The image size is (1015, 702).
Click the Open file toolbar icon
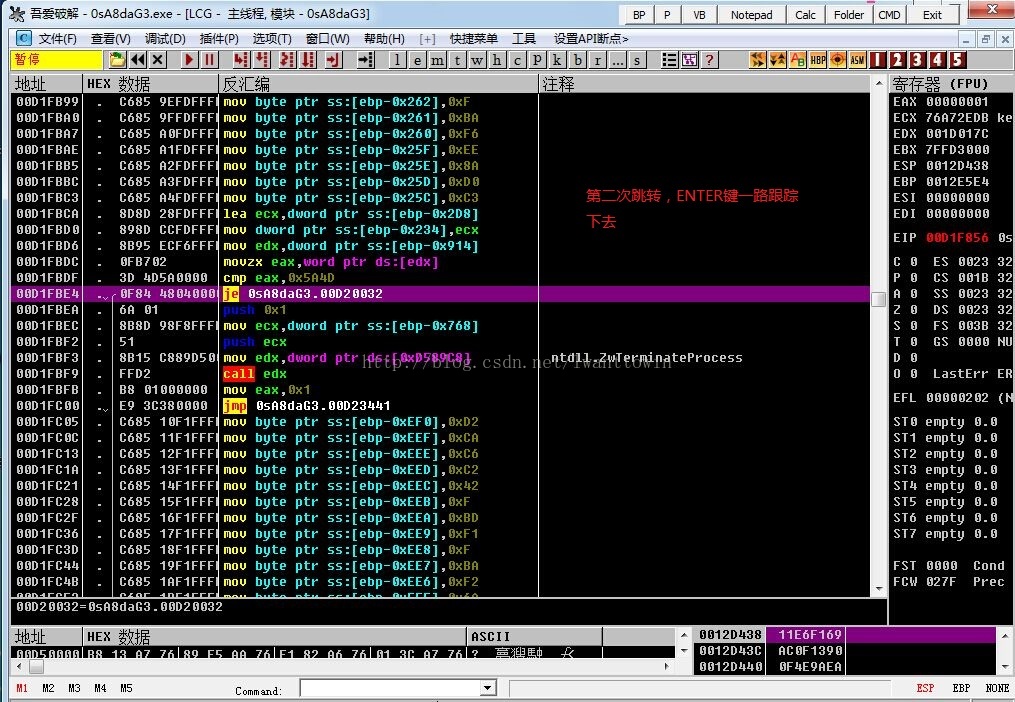117,60
